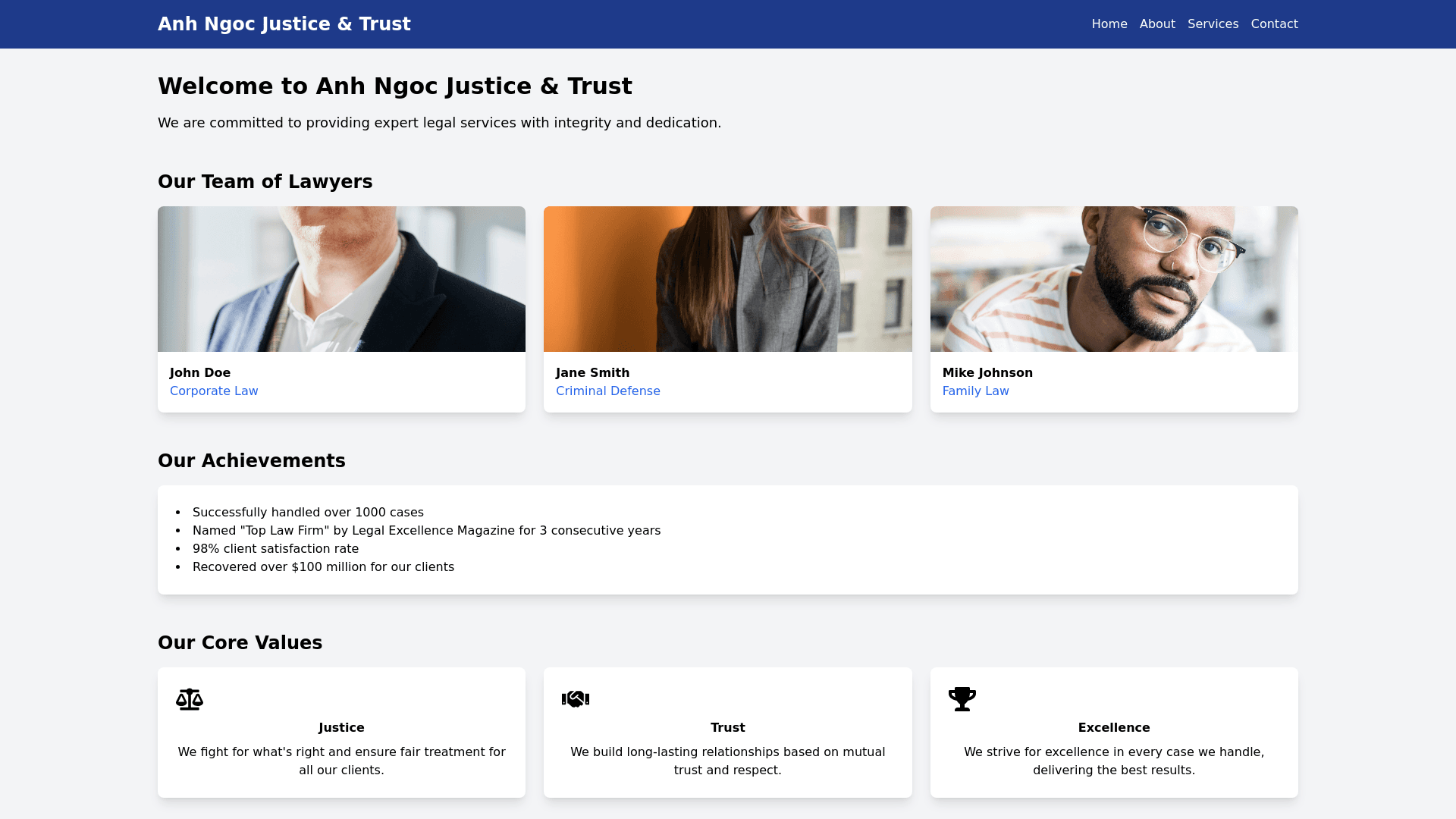1456x819 pixels.
Task: Go to the About page
Action: [1157, 24]
